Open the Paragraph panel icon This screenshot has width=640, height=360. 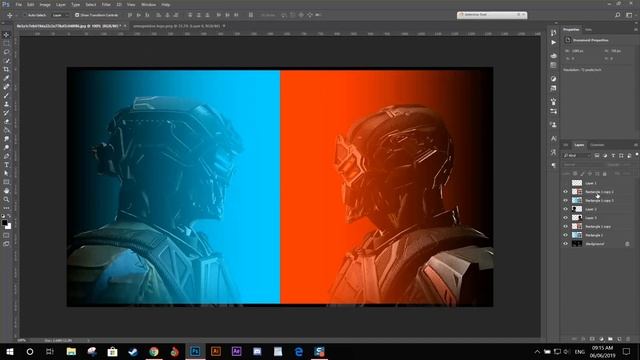tap(553, 165)
